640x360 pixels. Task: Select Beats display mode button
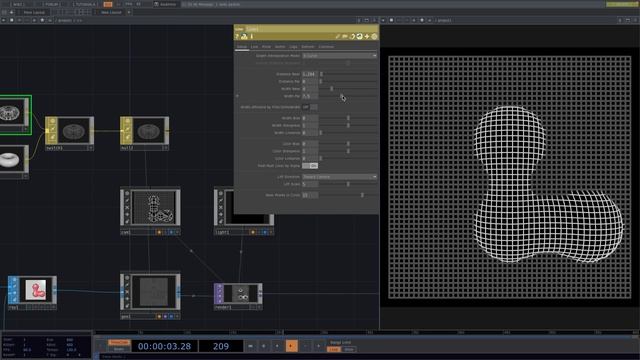pyautogui.click(x=119, y=349)
